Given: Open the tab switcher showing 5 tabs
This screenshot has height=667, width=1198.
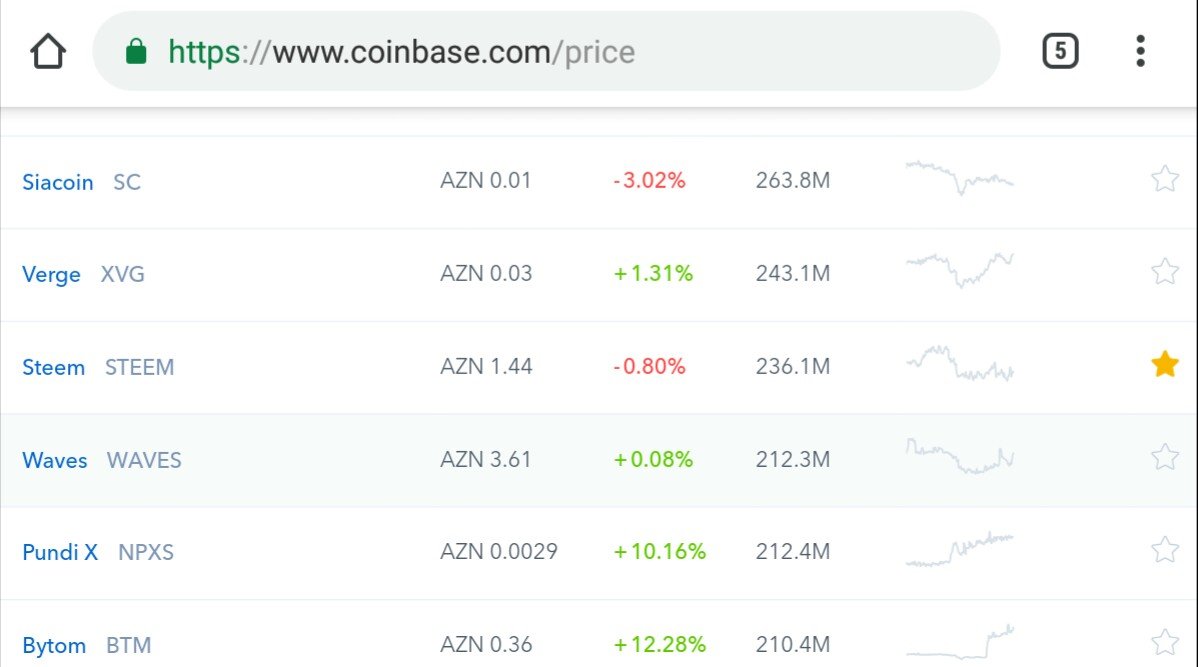Looking at the screenshot, I should [1060, 51].
